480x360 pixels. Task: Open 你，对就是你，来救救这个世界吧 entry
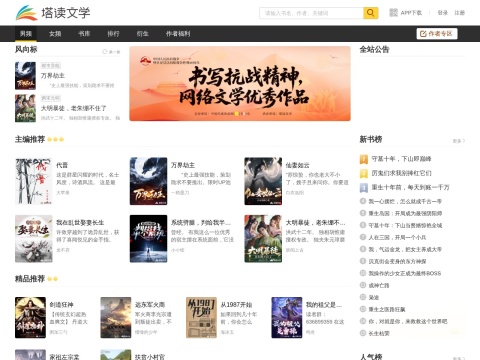pos(408,321)
